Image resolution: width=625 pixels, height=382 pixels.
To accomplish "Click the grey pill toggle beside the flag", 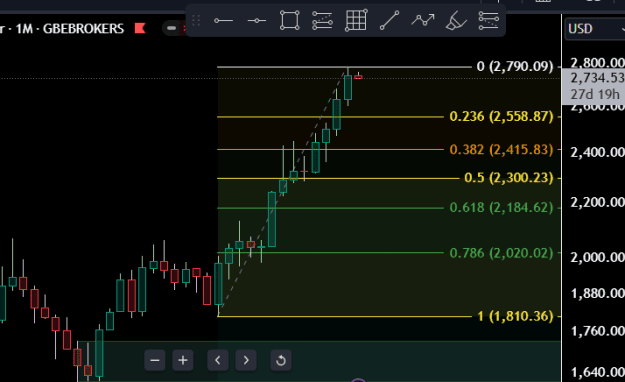I will (x=171, y=28).
